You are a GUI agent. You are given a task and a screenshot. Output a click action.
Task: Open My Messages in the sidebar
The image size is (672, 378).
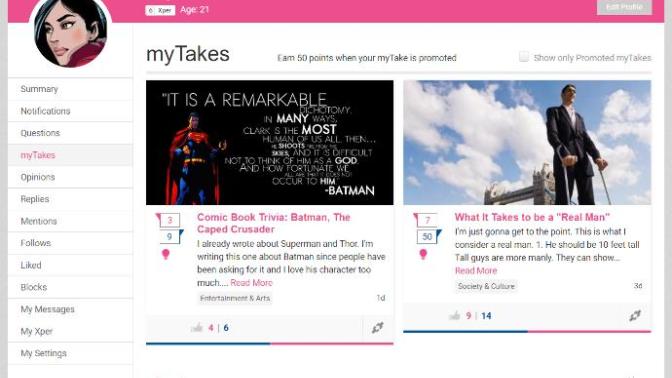tap(71, 309)
